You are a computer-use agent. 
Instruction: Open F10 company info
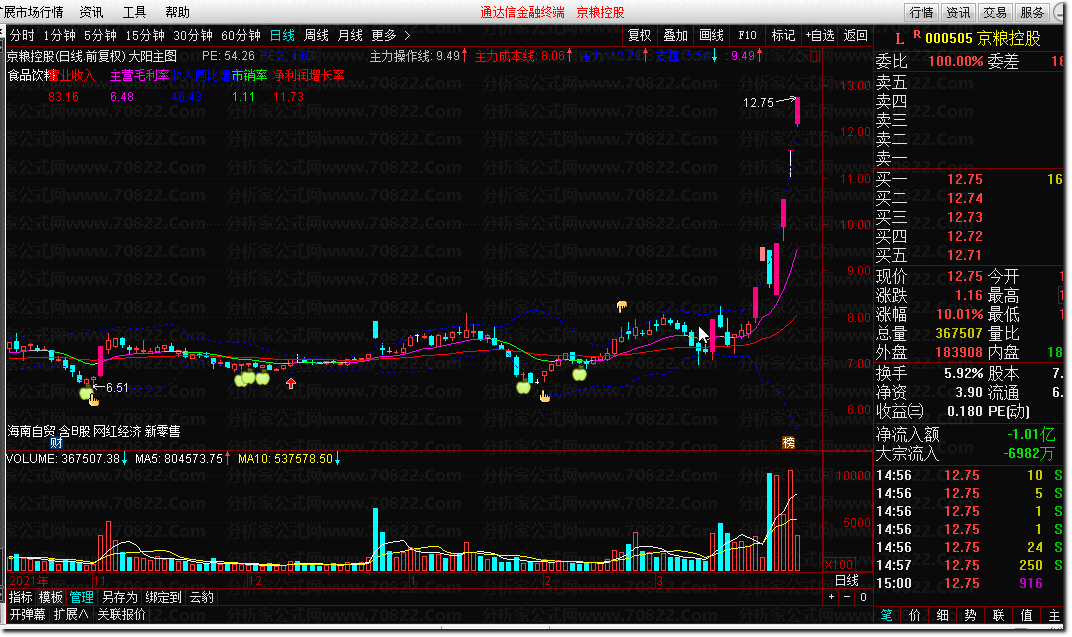tap(747, 36)
